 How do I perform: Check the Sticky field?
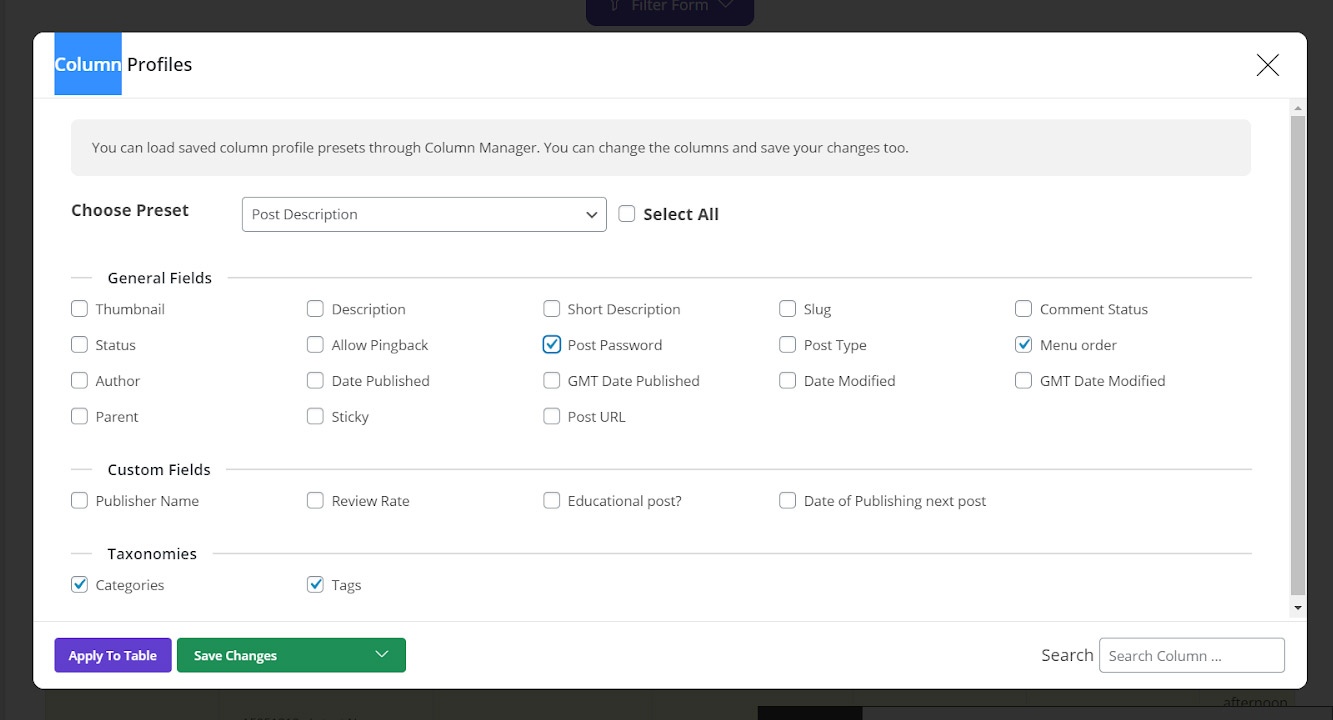point(315,416)
